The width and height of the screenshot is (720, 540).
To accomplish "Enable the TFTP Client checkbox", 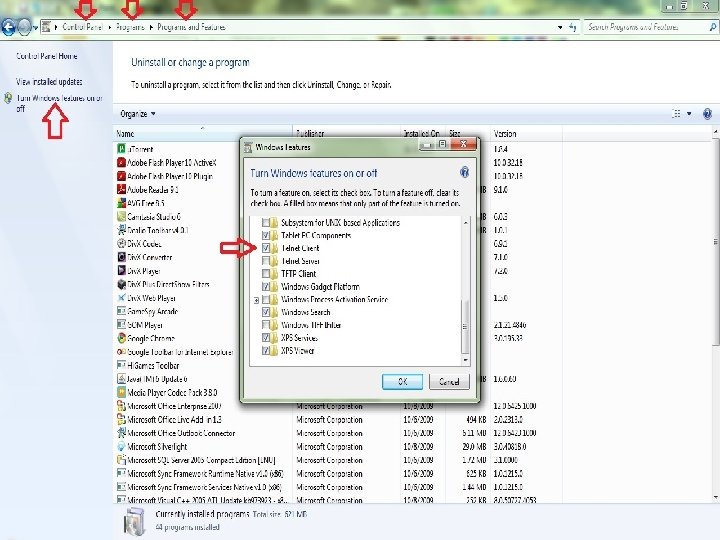I will tap(265, 274).
